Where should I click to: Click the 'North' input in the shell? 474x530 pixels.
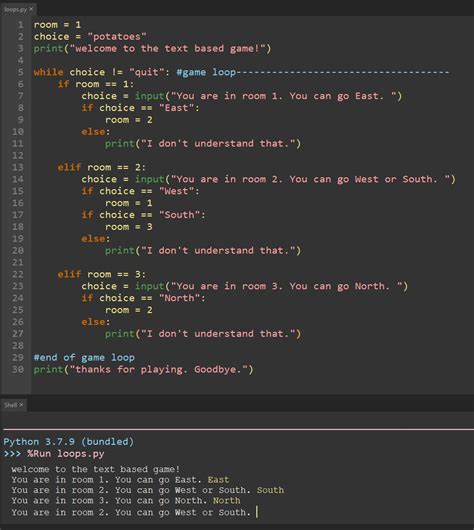[x=227, y=501]
